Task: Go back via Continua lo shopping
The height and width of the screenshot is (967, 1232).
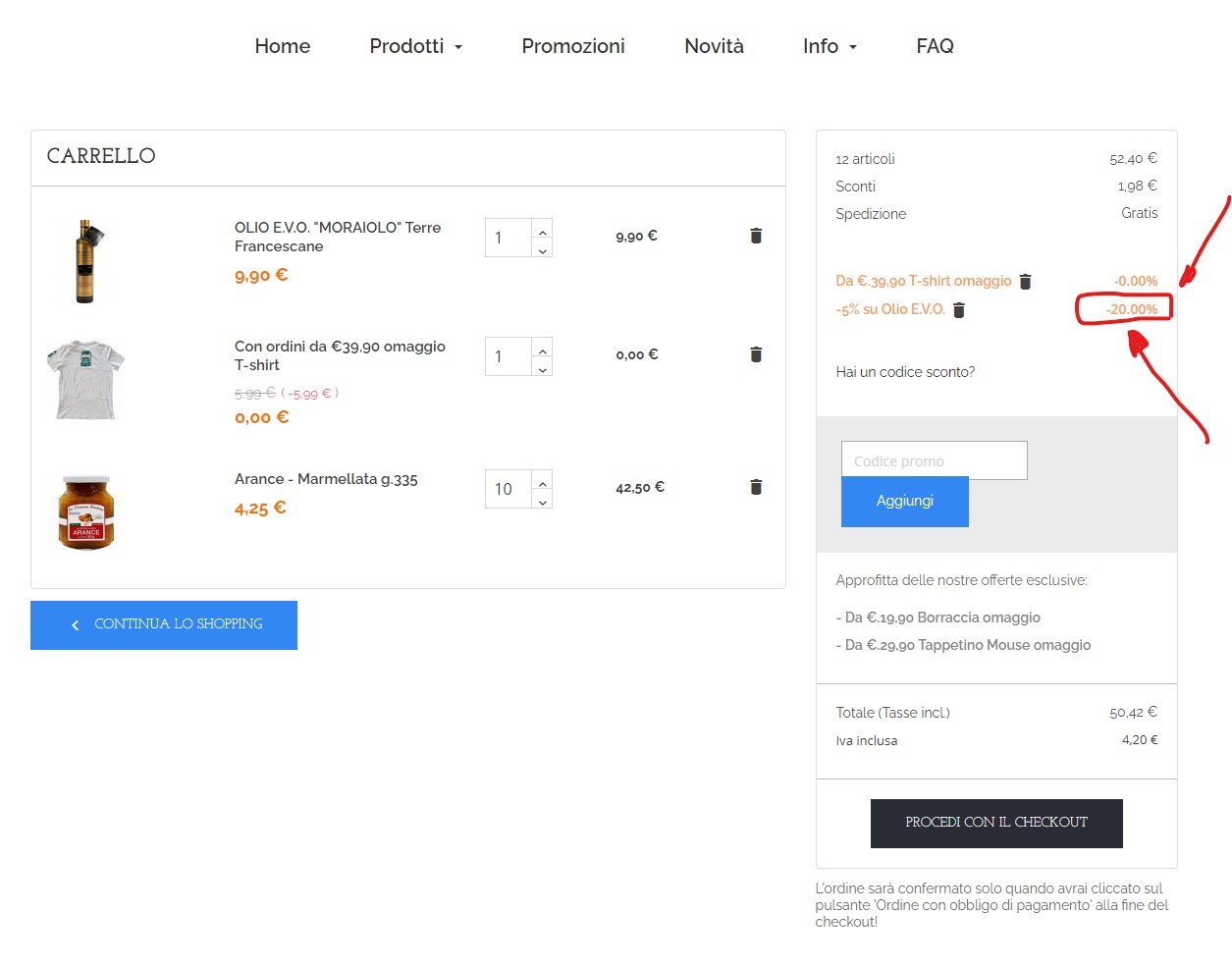Action: (164, 624)
